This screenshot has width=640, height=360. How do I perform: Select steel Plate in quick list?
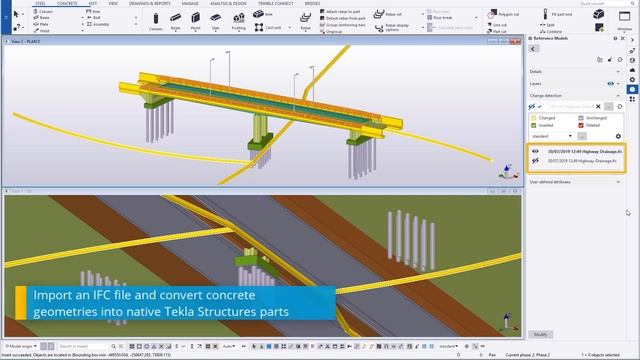[41, 24]
